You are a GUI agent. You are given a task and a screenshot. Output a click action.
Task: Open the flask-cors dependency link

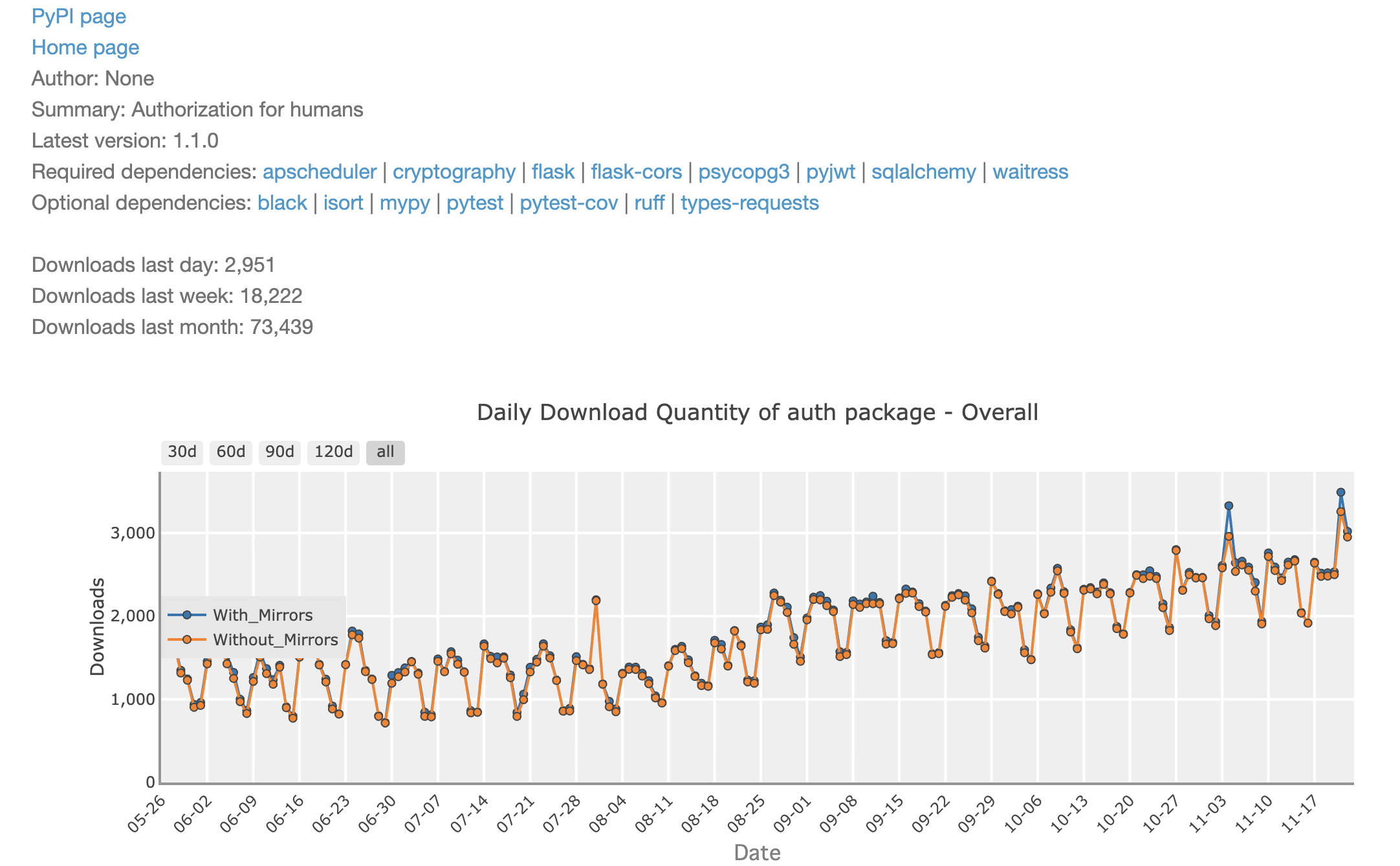pos(636,172)
